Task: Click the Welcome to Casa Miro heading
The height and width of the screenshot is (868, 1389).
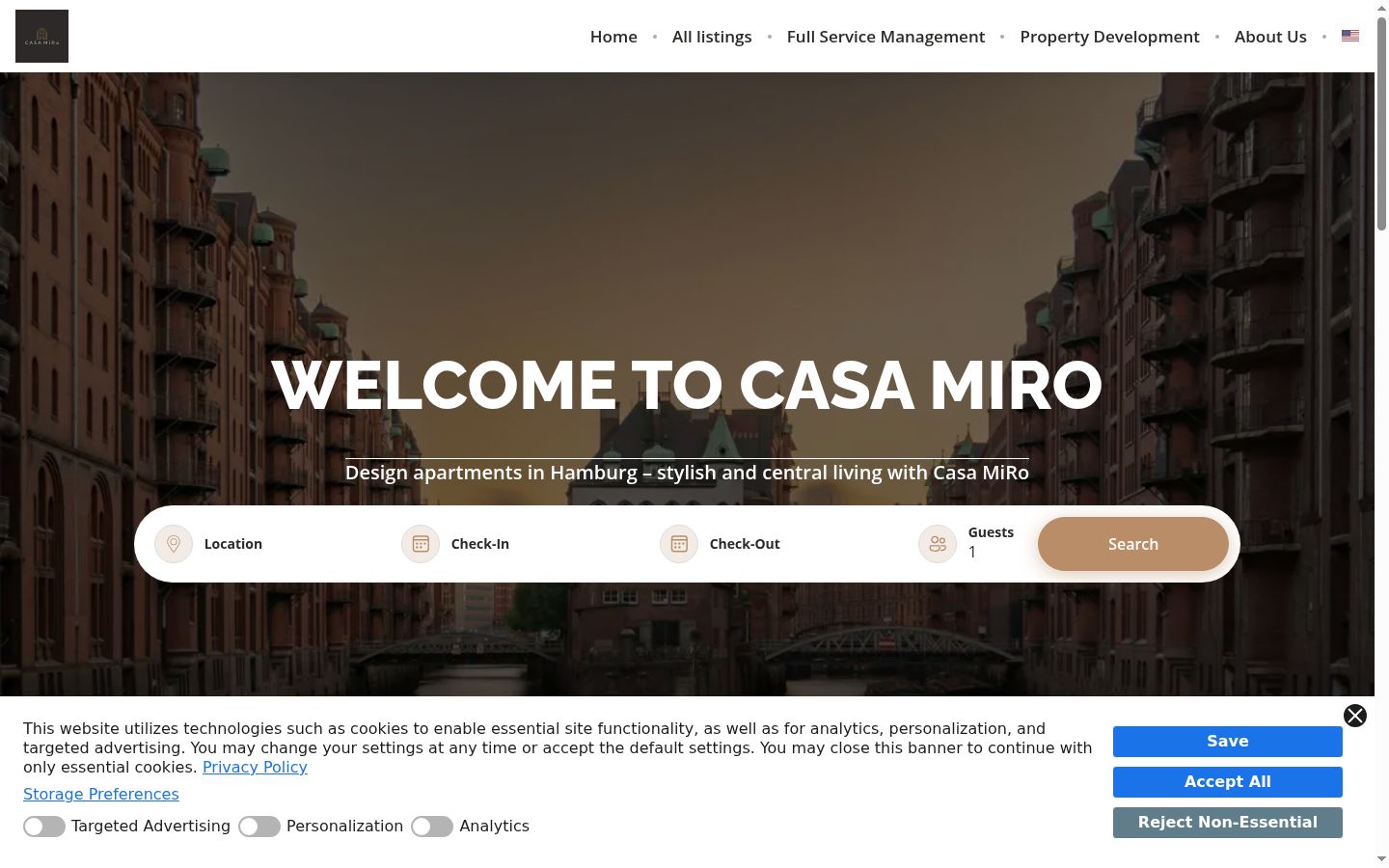Action: pos(687,385)
